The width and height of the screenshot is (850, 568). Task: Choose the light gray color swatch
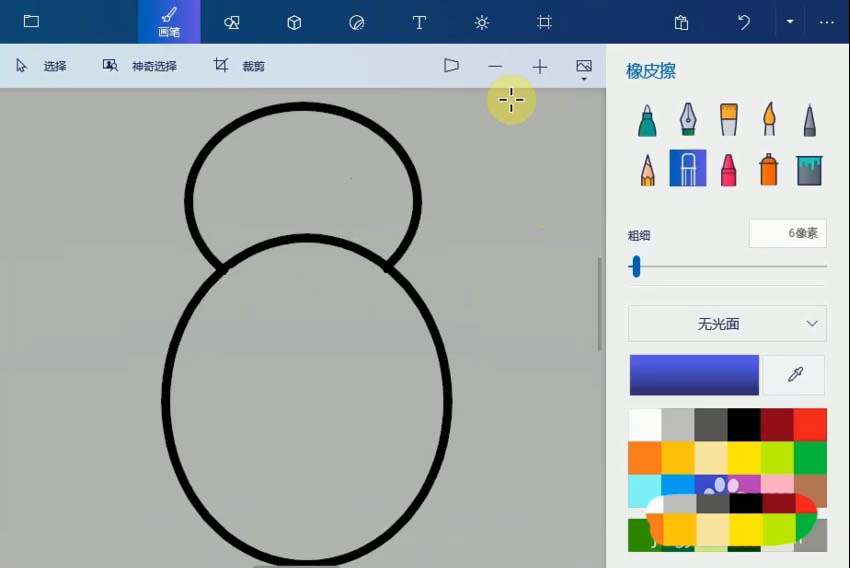coord(678,425)
